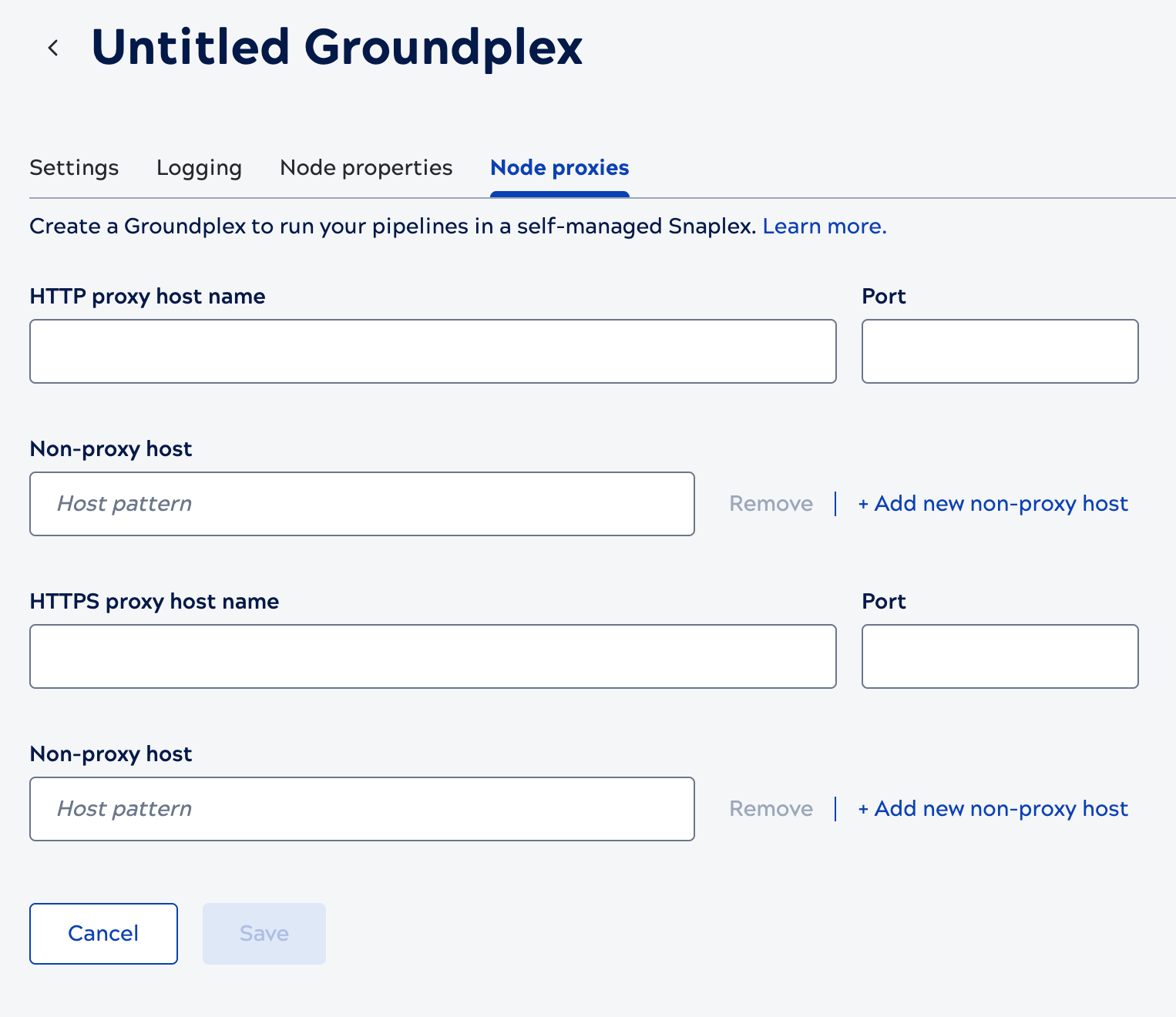The width and height of the screenshot is (1176, 1017).
Task: Add new non-proxy host under HTTPS proxy
Action: pyautogui.click(x=993, y=809)
